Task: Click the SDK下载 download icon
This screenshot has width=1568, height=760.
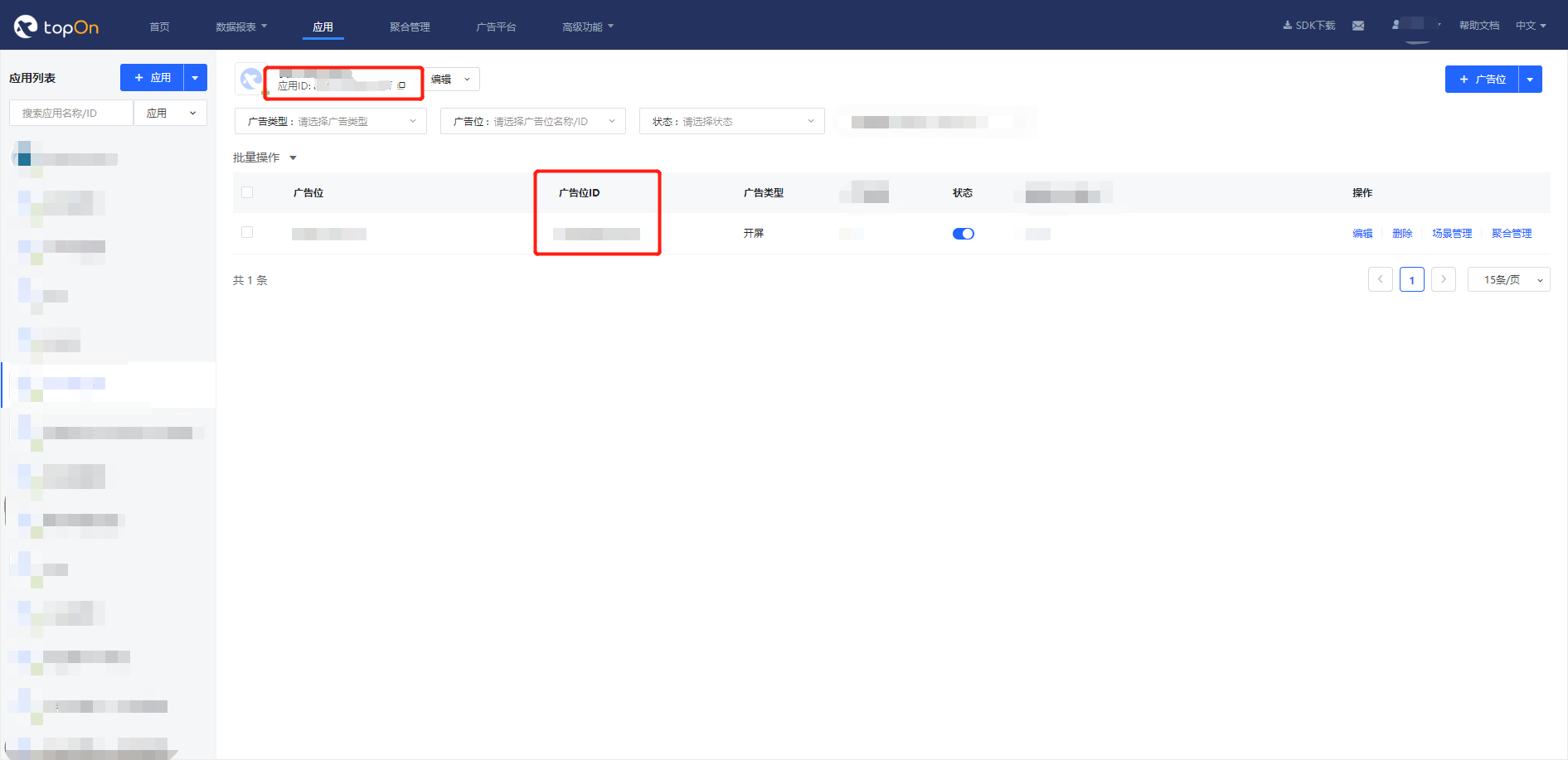Action: click(1288, 25)
